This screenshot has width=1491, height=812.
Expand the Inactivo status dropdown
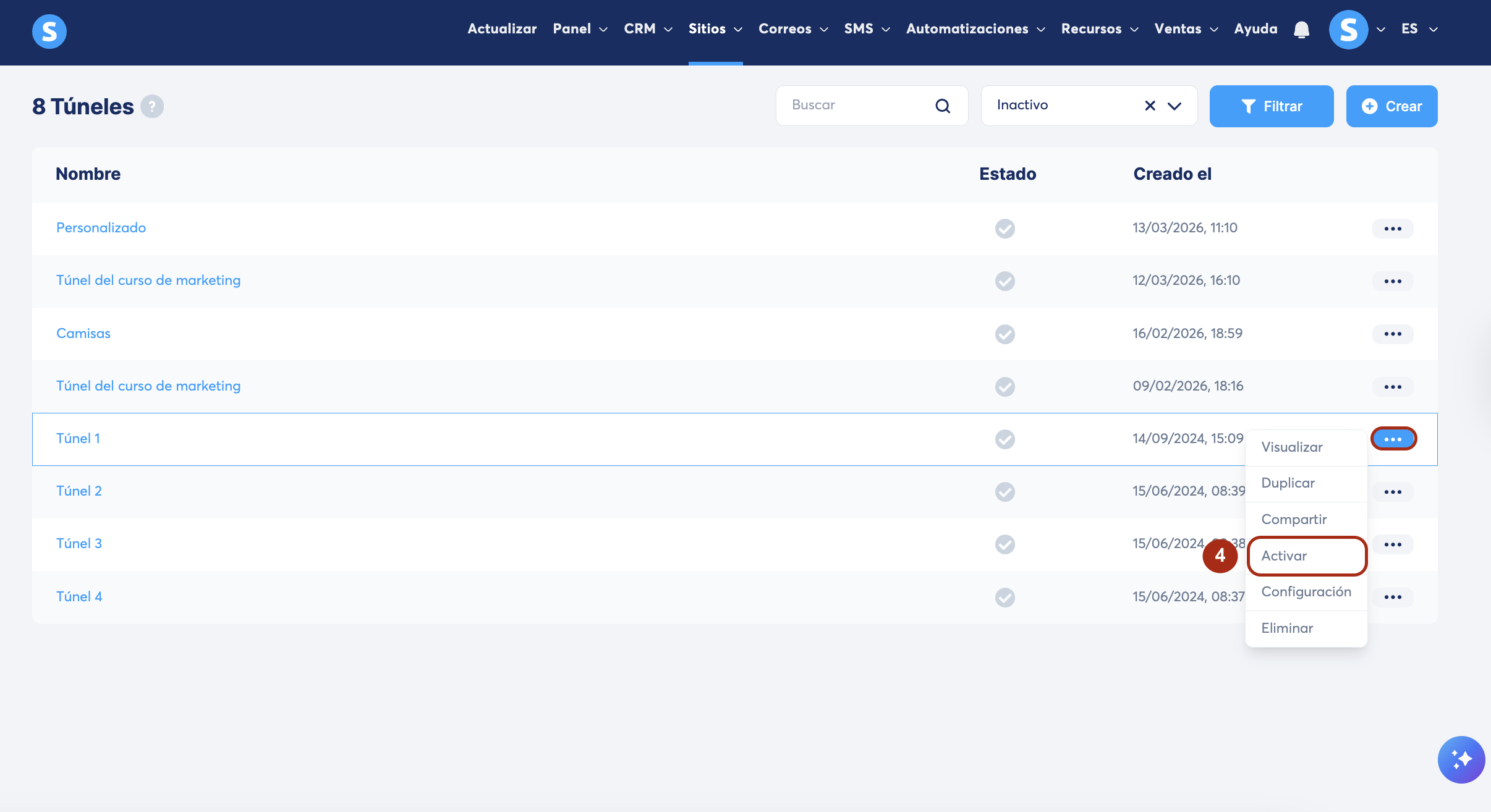[1174, 106]
